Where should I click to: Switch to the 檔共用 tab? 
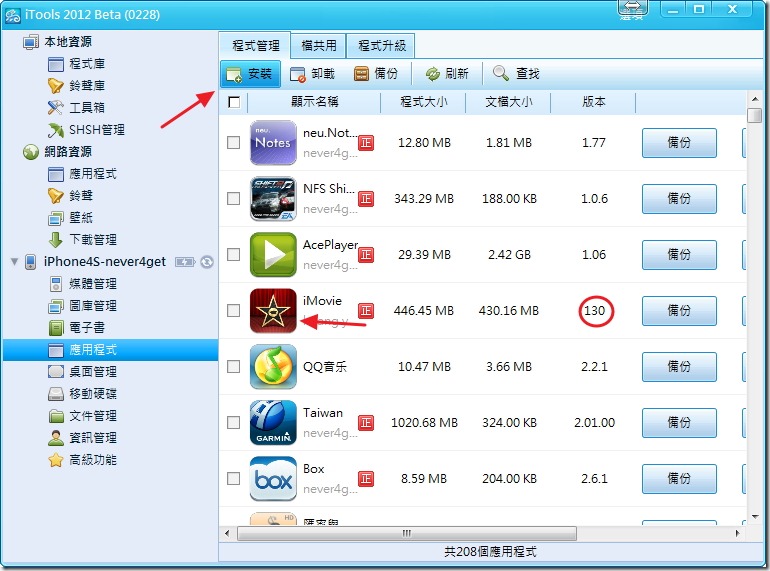[x=319, y=46]
